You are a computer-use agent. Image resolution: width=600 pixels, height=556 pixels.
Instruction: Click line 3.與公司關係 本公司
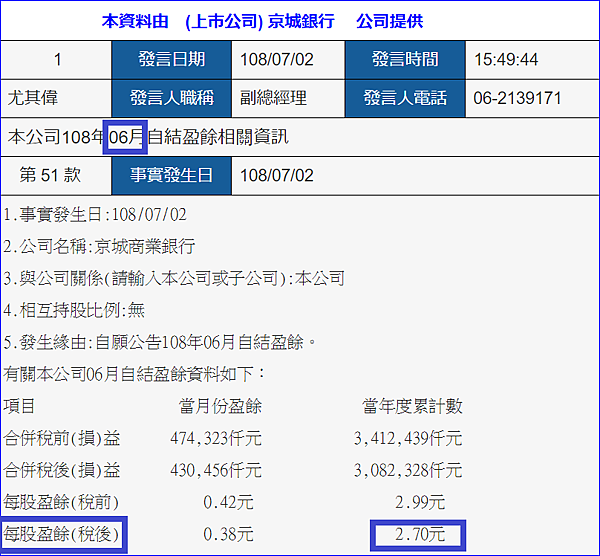tap(174, 279)
